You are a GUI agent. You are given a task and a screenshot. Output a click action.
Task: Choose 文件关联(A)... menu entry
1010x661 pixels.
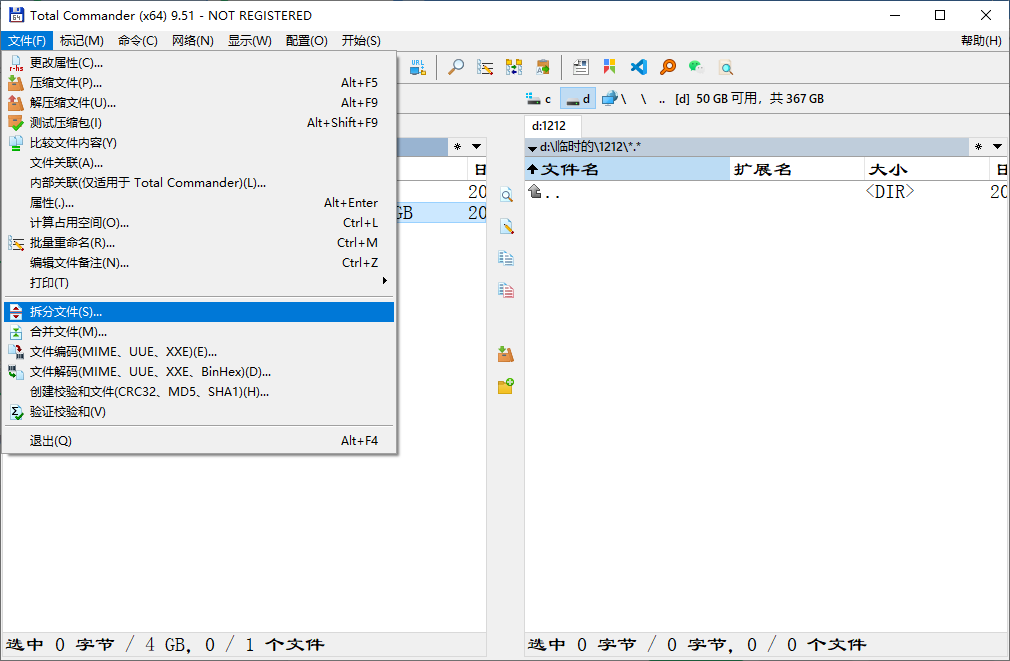pyautogui.click(x=199, y=162)
